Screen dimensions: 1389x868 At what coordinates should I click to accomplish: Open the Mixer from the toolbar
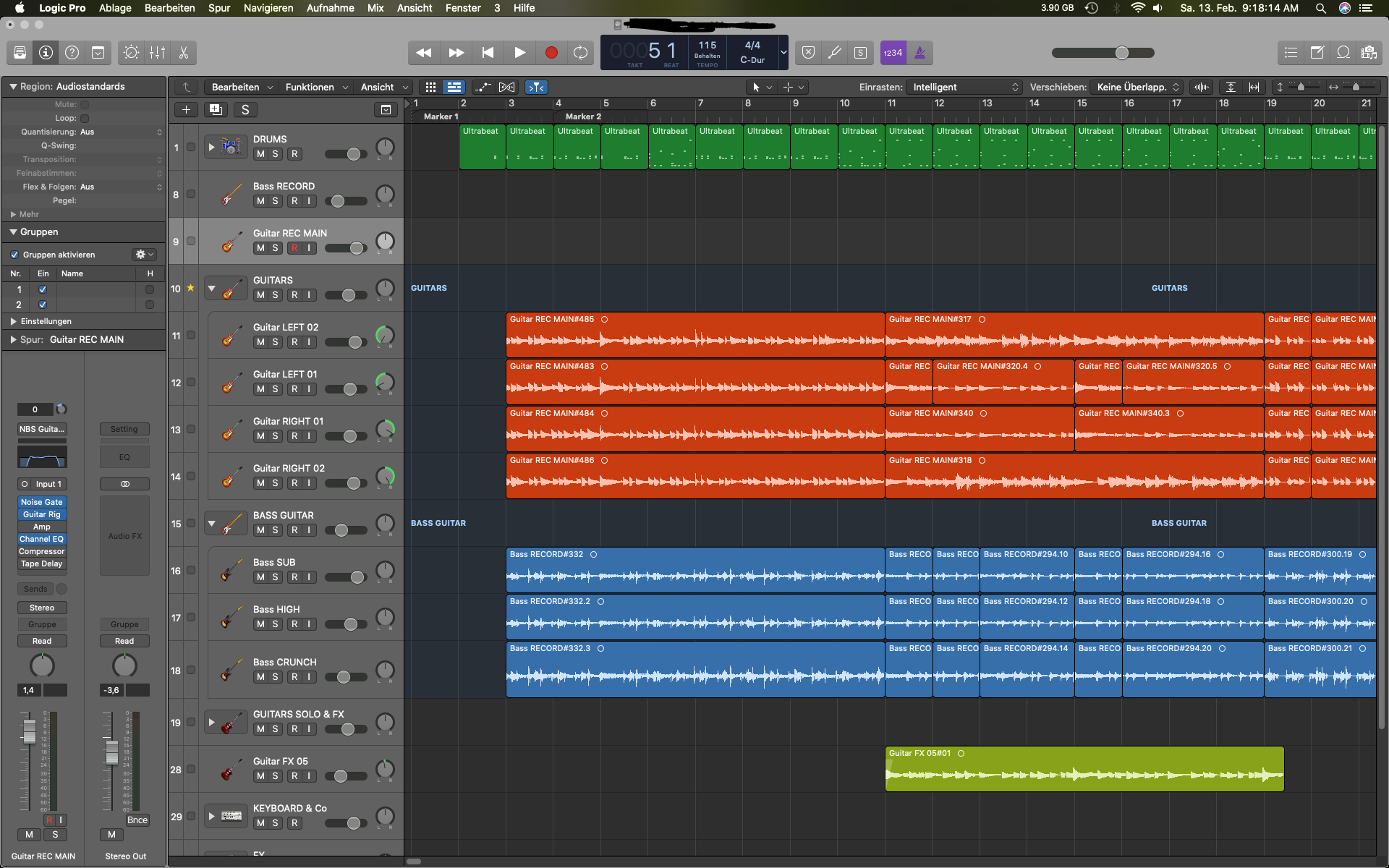[x=157, y=53]
